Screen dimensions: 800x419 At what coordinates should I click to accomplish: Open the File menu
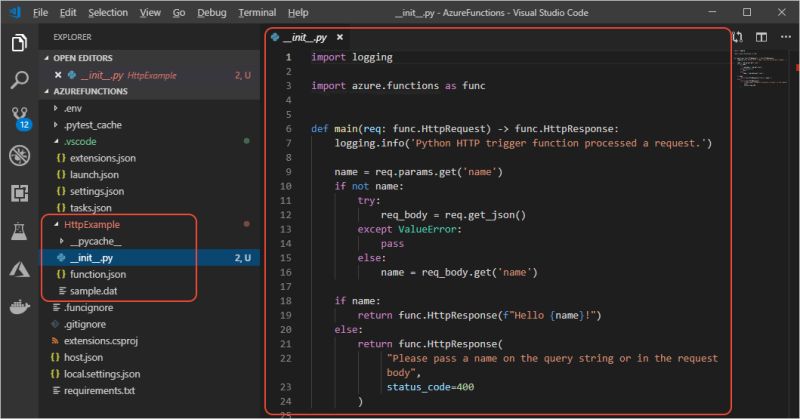pos(40,13)
